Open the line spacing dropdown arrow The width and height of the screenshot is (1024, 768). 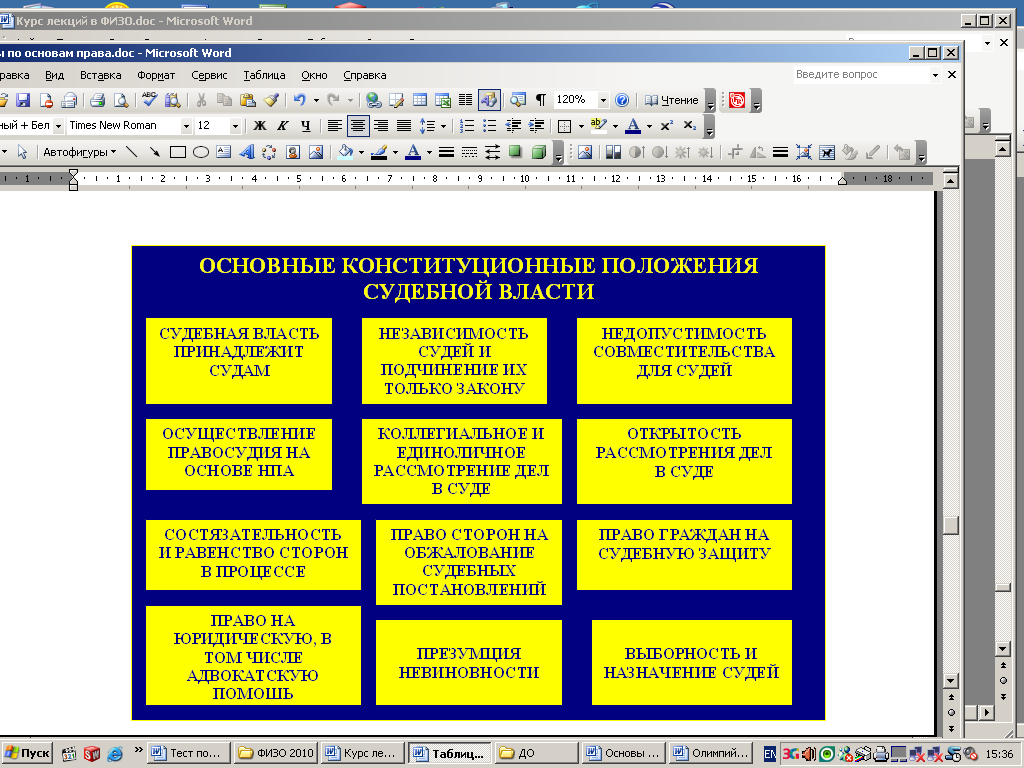point(443,125)
